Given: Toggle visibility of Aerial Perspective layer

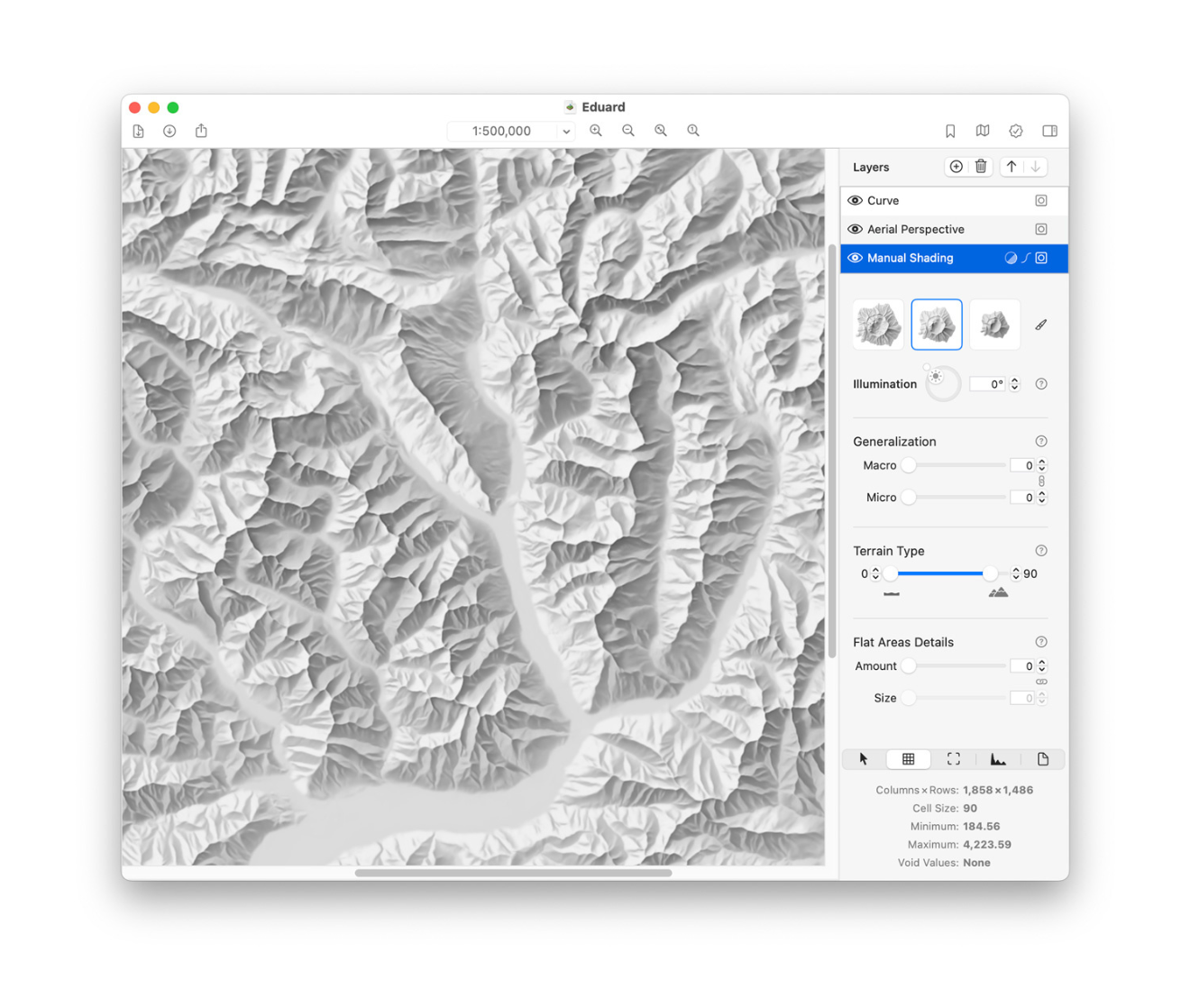Looking at the screenshot, I should [855, 229].
